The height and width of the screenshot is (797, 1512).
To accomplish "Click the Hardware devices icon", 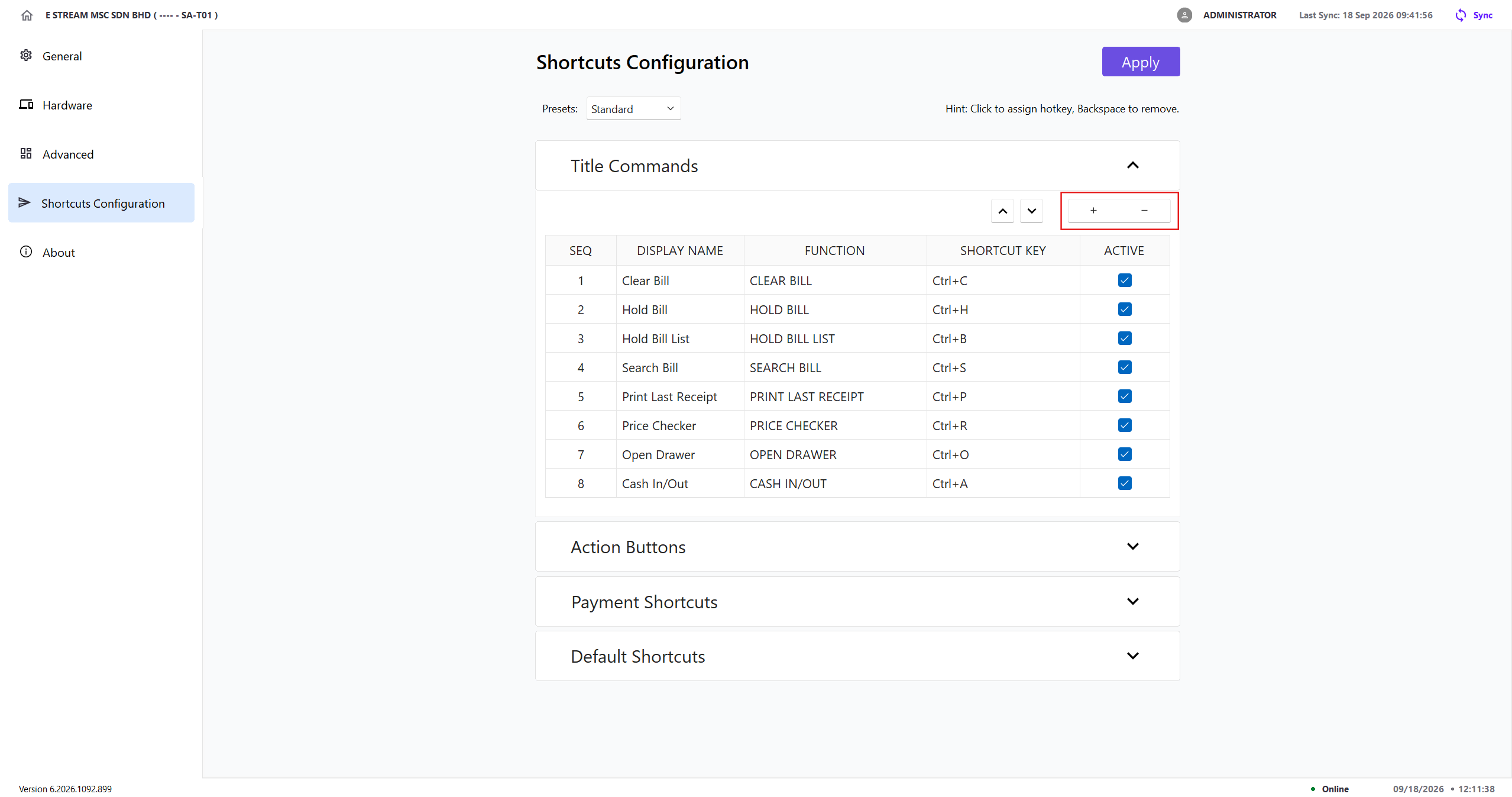I will coord(26,105).
